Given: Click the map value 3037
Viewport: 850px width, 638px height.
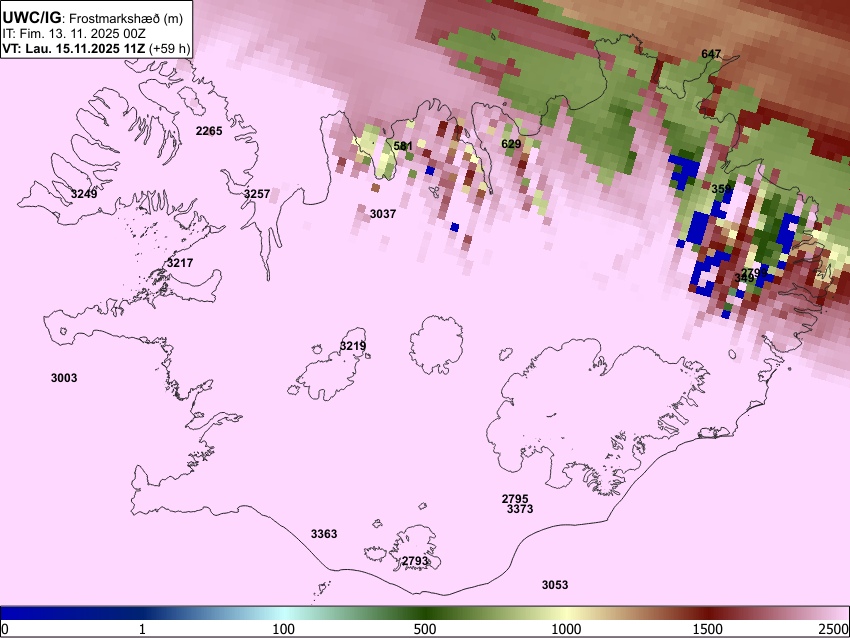Looking at the screenshot, I should pos(383,214).
